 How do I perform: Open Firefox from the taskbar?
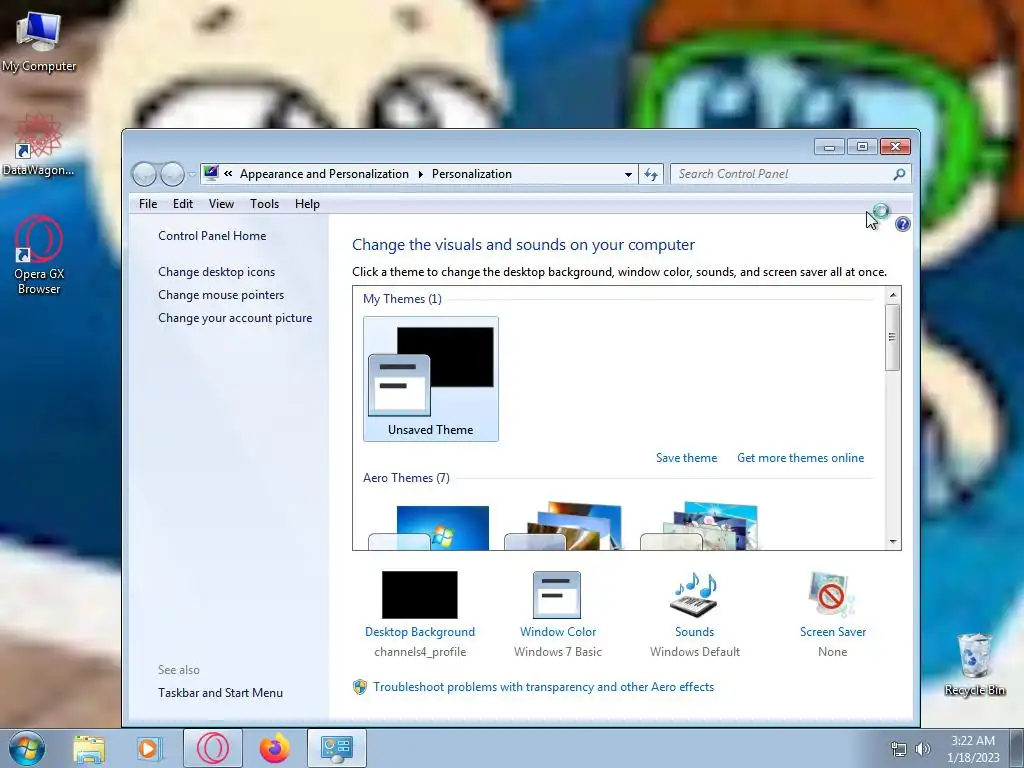274,748
